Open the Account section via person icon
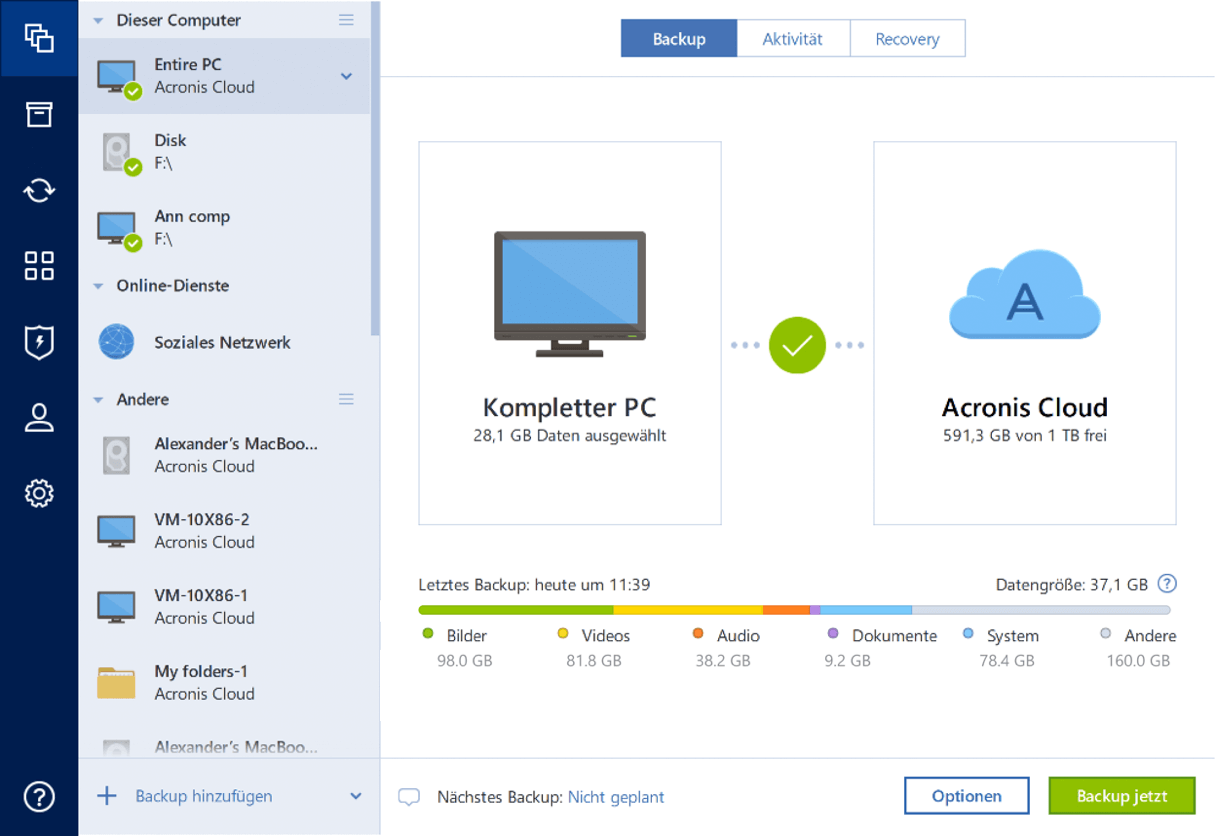Screen dimensions: 1216x836 click(39, 418)
